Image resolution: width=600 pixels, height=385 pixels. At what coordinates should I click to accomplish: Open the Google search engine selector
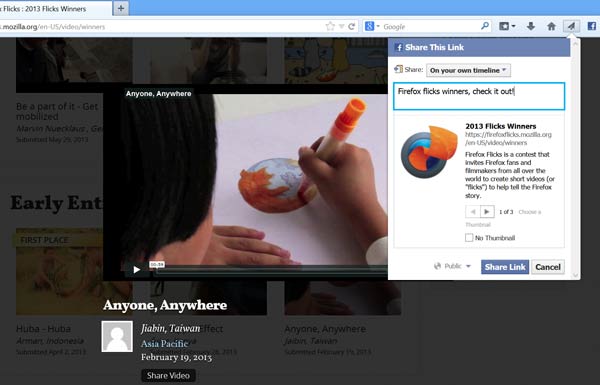pyautogui.click(x=372, y=26)
